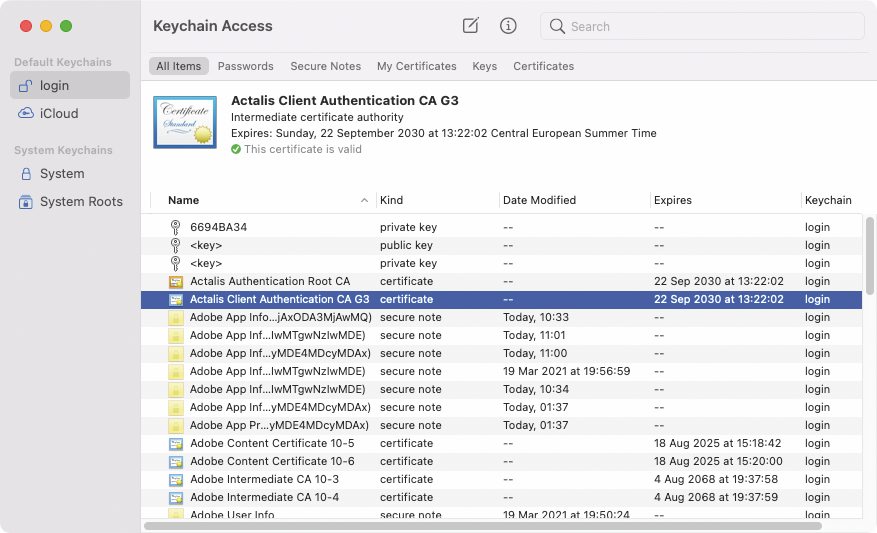877x533 pixels.
Task: Click the Actalis Authentication Root CA certificate icon
Action: click(176, 281)
